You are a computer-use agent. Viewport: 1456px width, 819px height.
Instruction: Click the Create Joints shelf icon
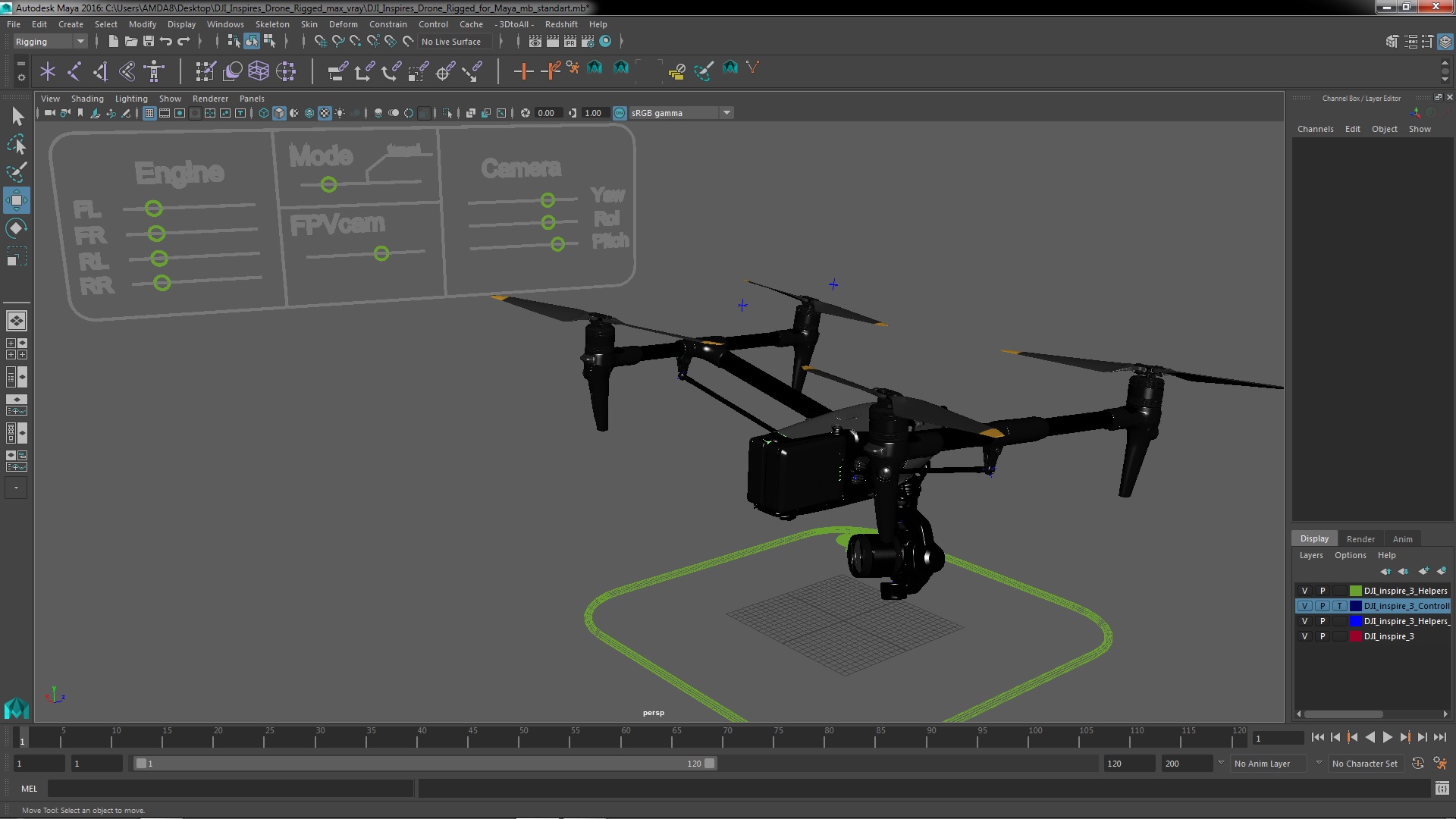tap(74, 71)
